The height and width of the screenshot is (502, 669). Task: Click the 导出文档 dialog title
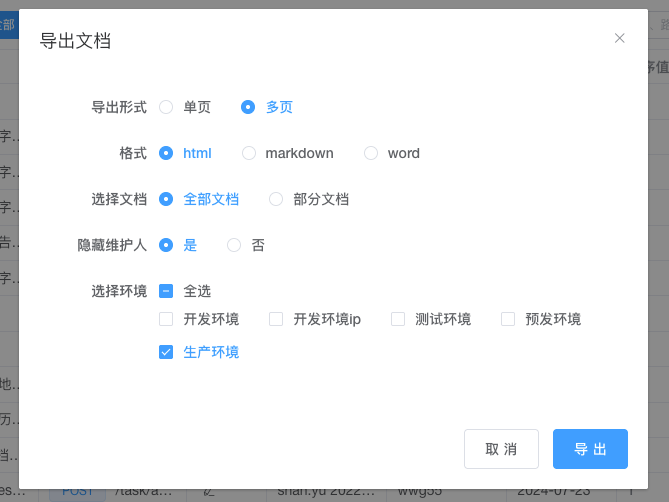point(75,41)
